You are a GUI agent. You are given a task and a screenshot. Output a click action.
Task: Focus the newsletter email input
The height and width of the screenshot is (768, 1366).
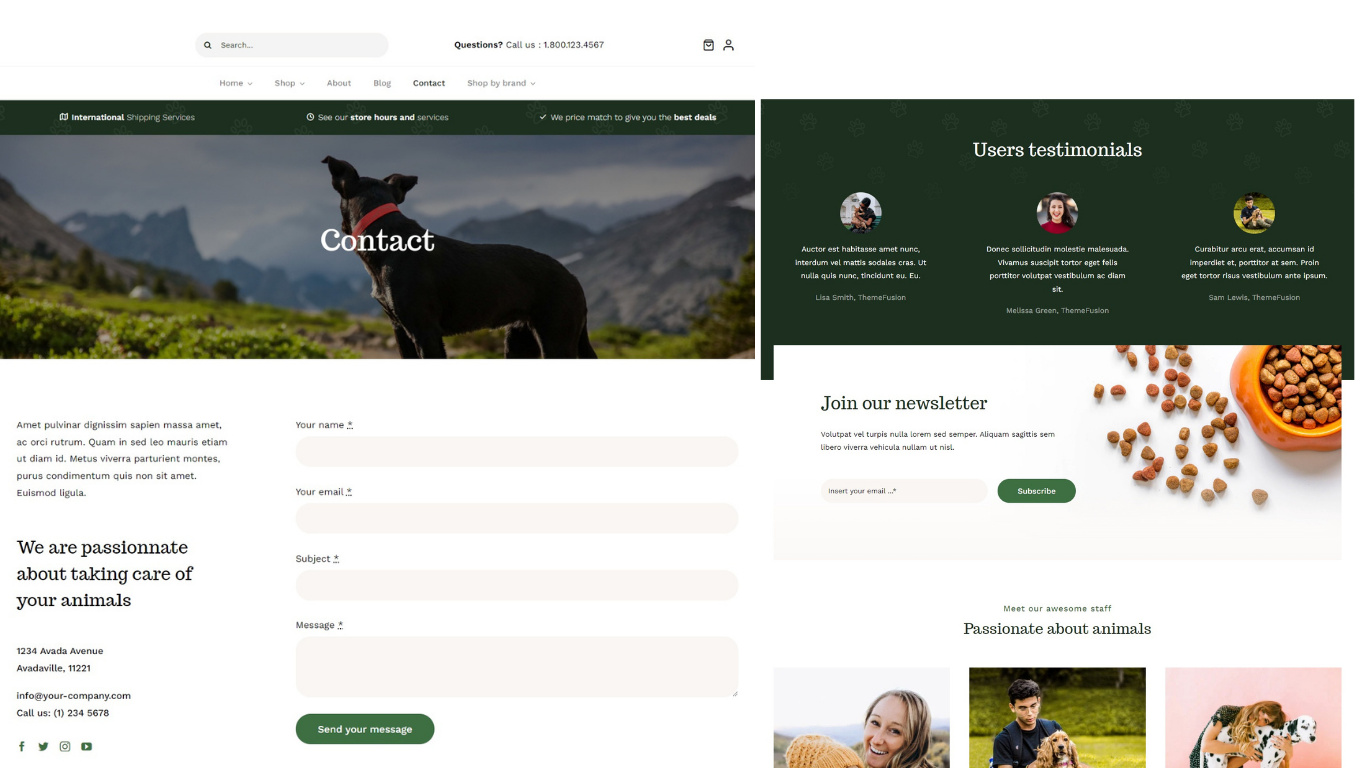(904, 491)
